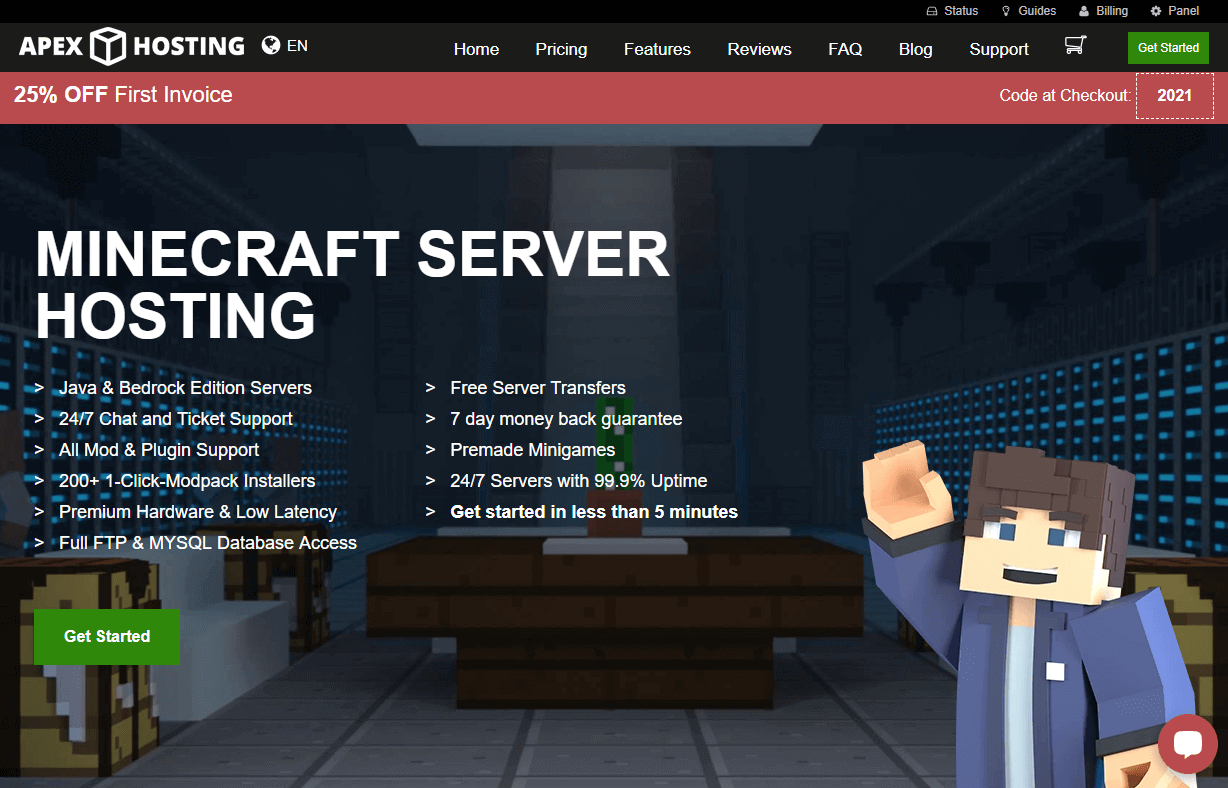1228x788 pixels.
Task: Open the Reviews menu item
Action: (759, 49)
